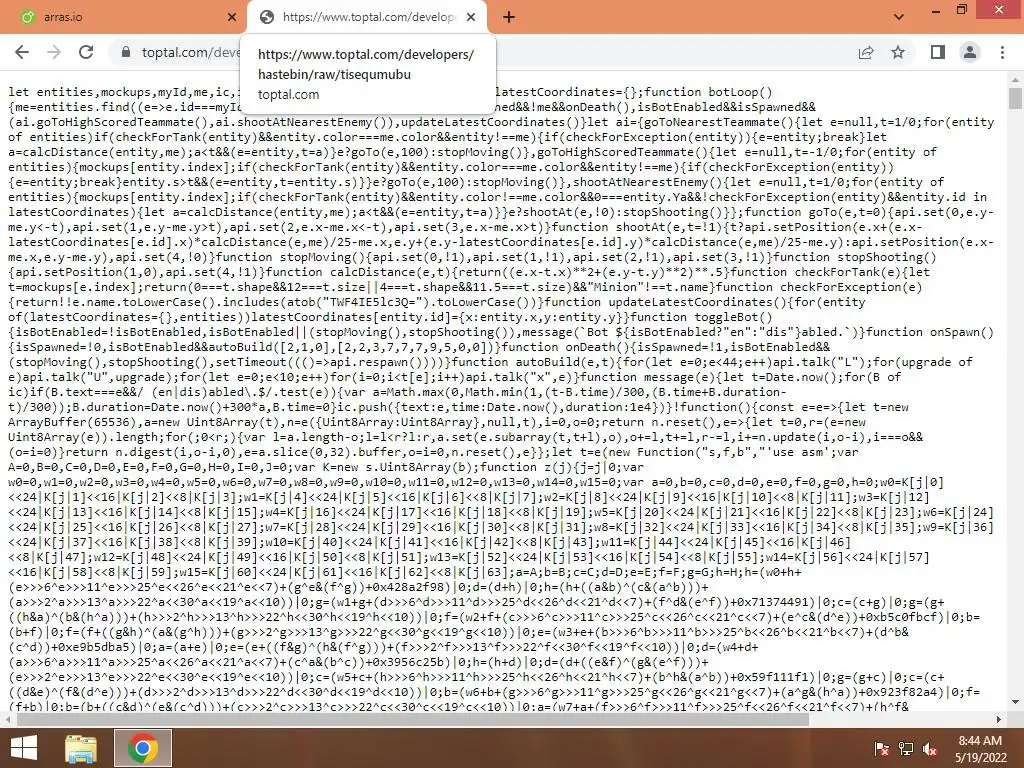Close the toptal.com tab
Screen dimensions: 1024x768
point(471,17)
